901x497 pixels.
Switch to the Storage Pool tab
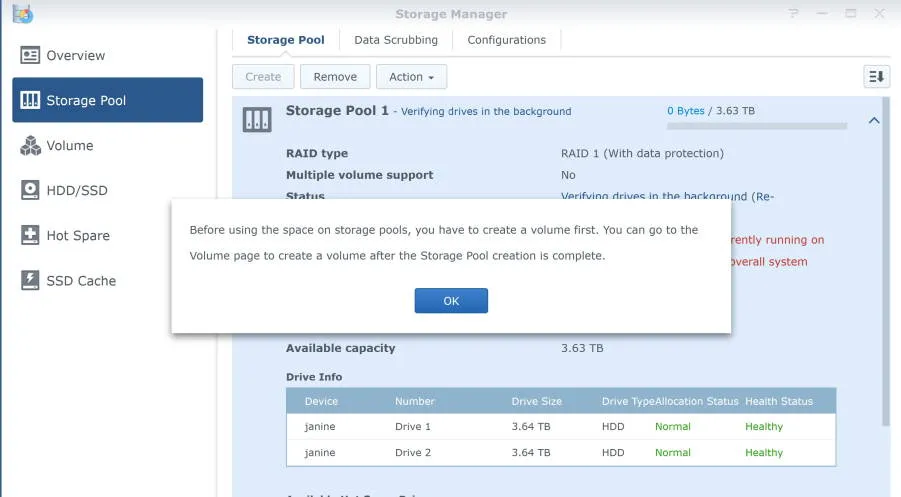(286, 40)
